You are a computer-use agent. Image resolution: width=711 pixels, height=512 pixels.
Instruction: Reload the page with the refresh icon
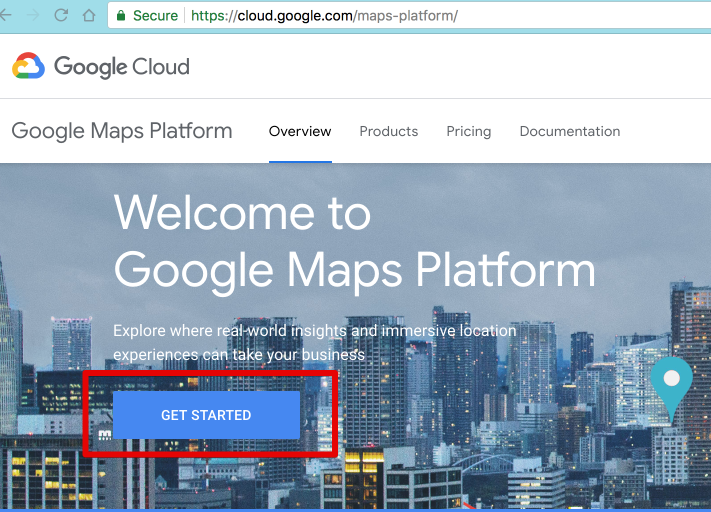pyautogui.click(x=61, y=15)
